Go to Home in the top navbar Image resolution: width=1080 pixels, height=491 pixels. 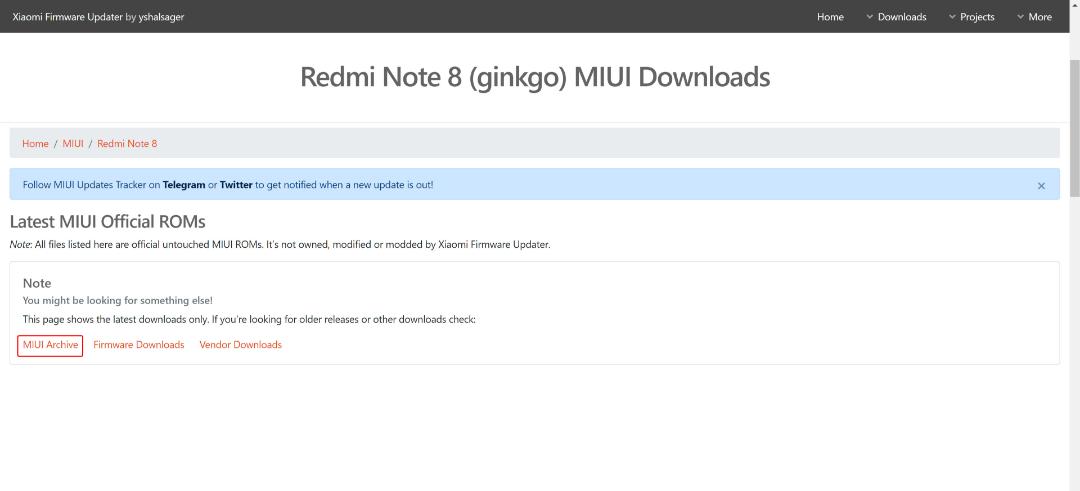point(830,17)
